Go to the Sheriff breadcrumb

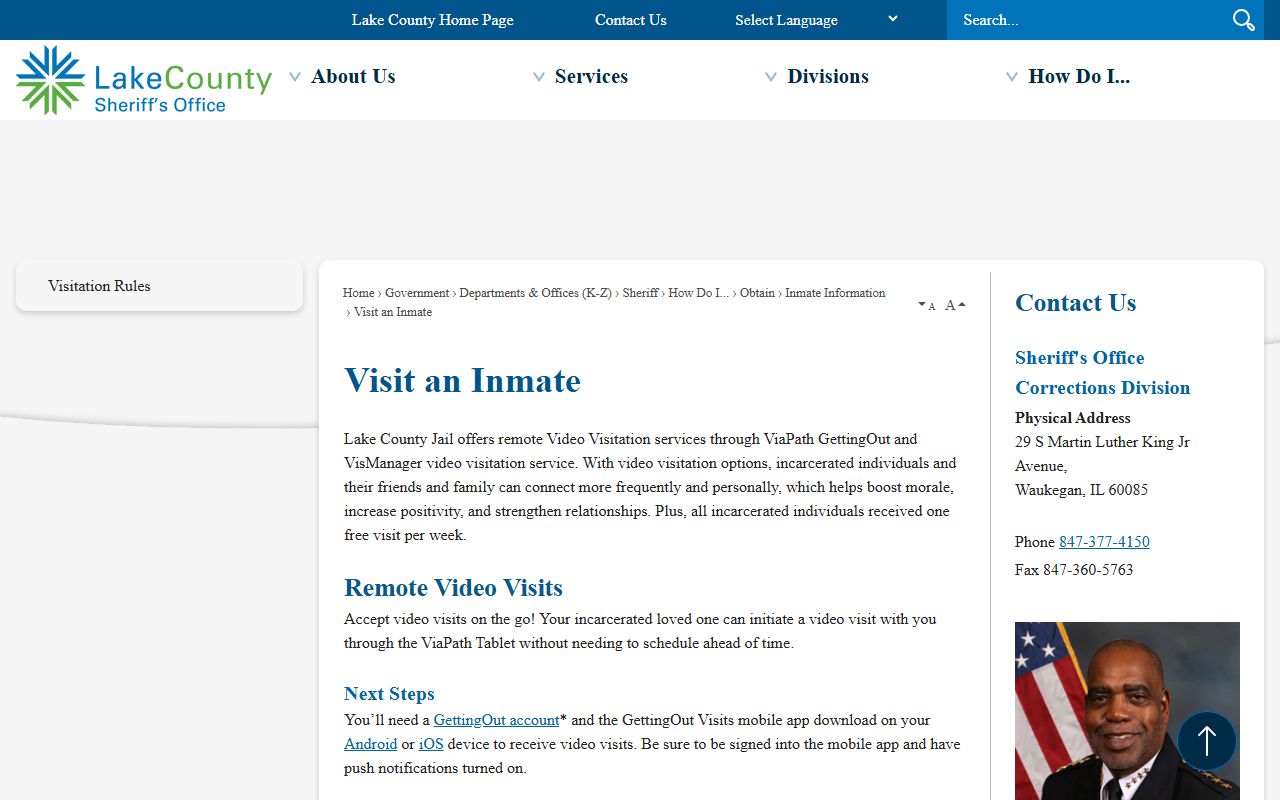tap(640, 293)
